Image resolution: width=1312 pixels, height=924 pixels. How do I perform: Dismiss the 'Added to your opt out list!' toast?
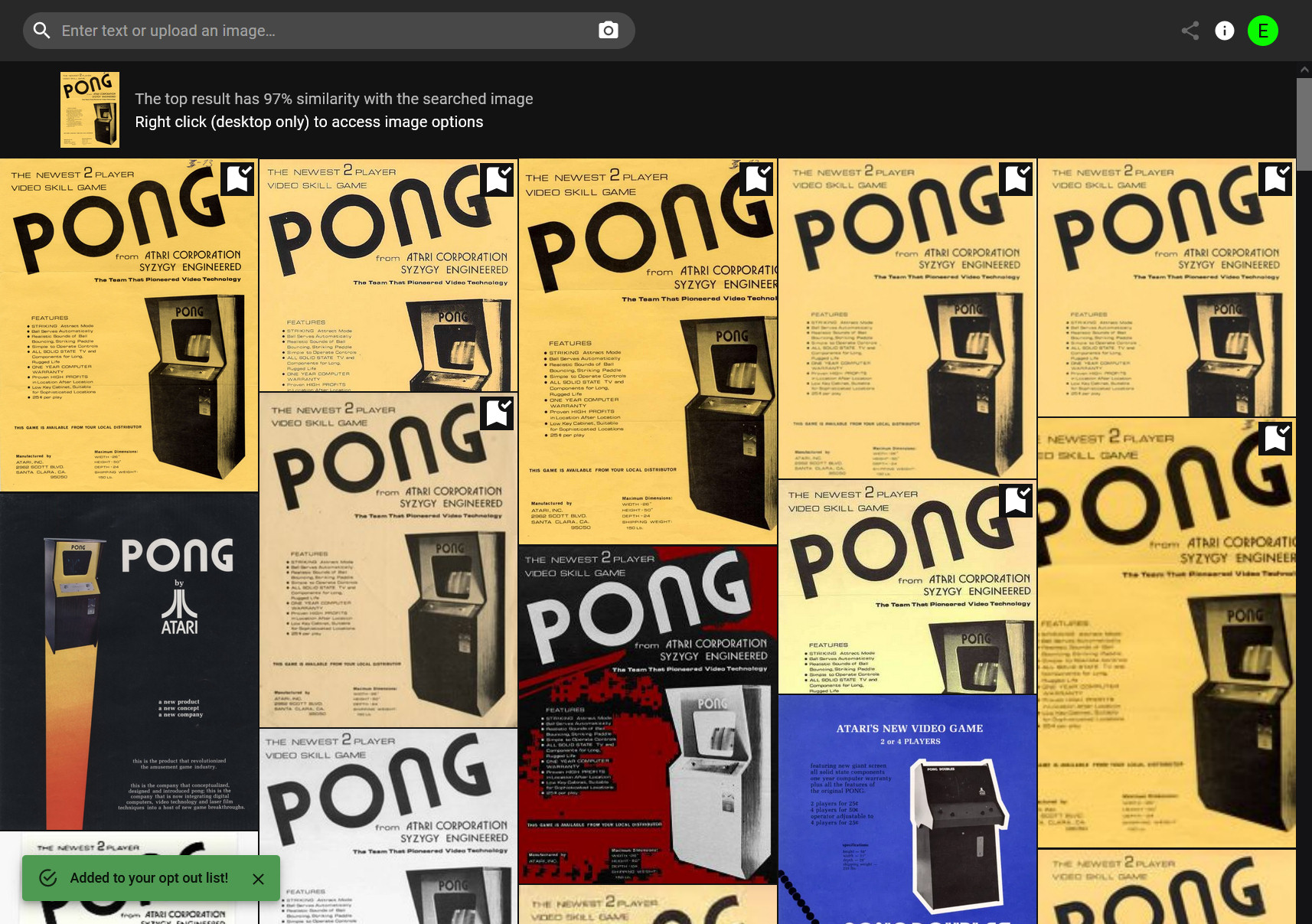[259, 879]
